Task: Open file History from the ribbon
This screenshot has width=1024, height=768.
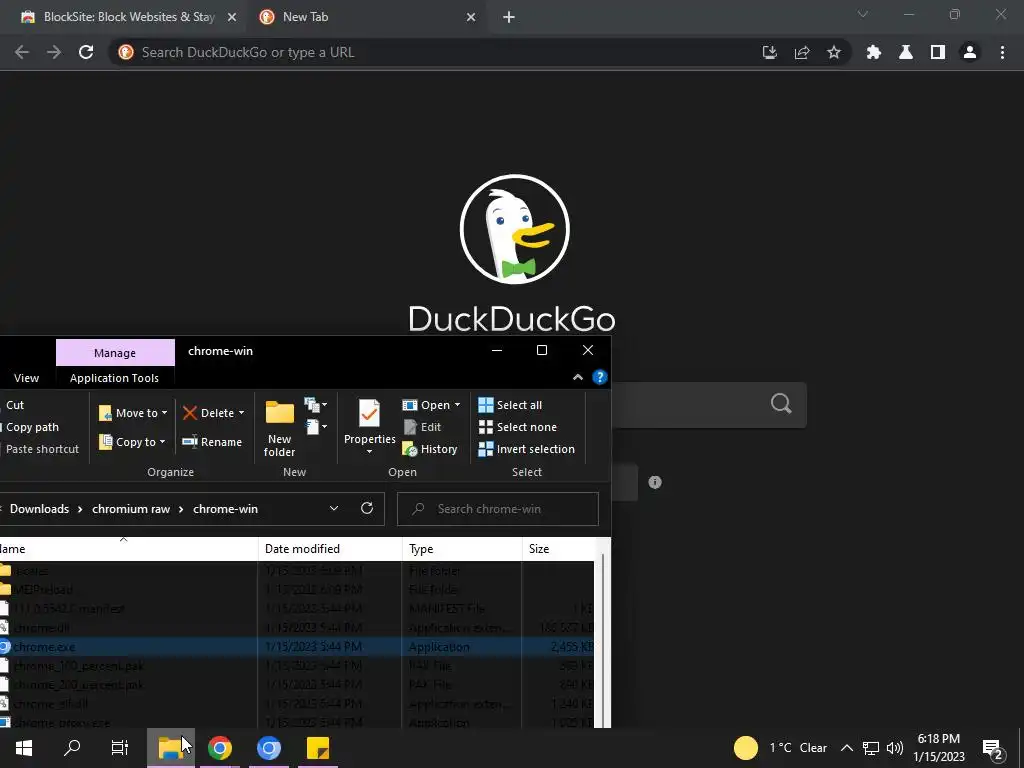Action: [430, 449]
